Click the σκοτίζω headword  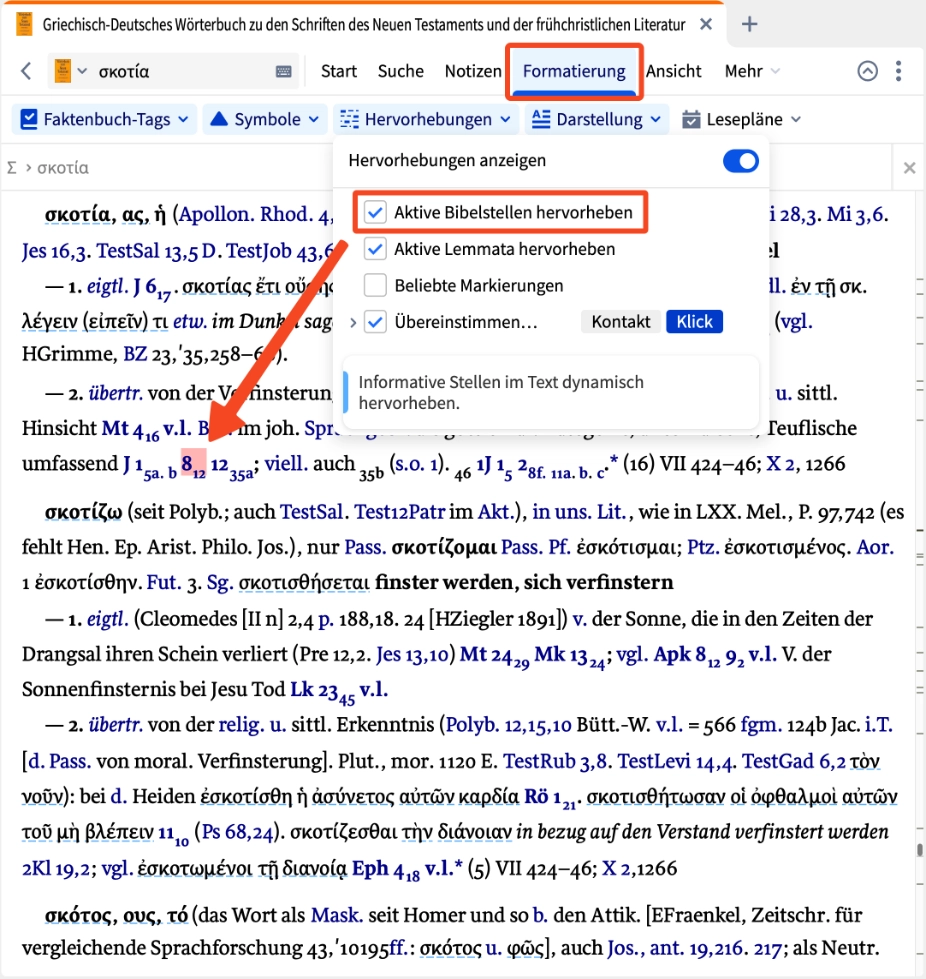click(x=84, y=512)
